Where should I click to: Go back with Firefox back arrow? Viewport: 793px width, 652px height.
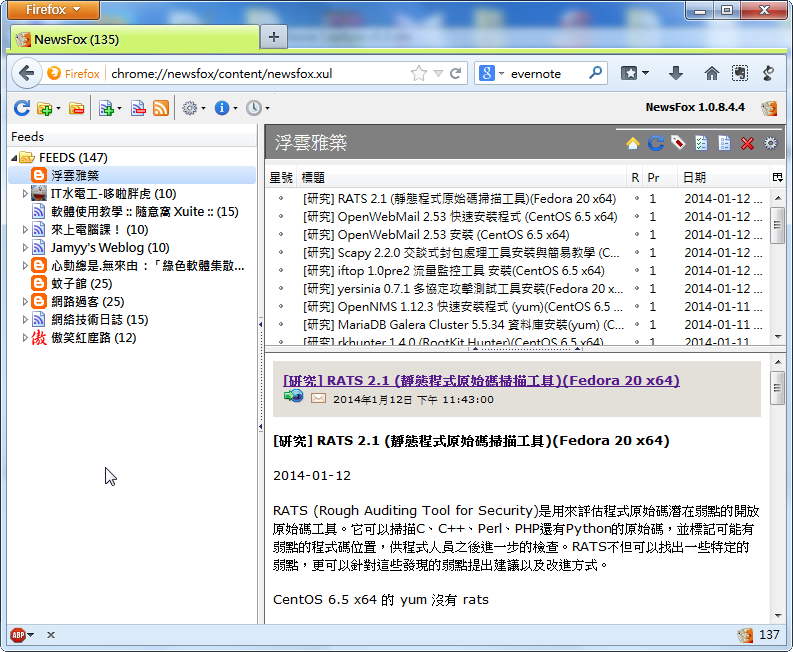pyautogui.click(x=26, y=73)
